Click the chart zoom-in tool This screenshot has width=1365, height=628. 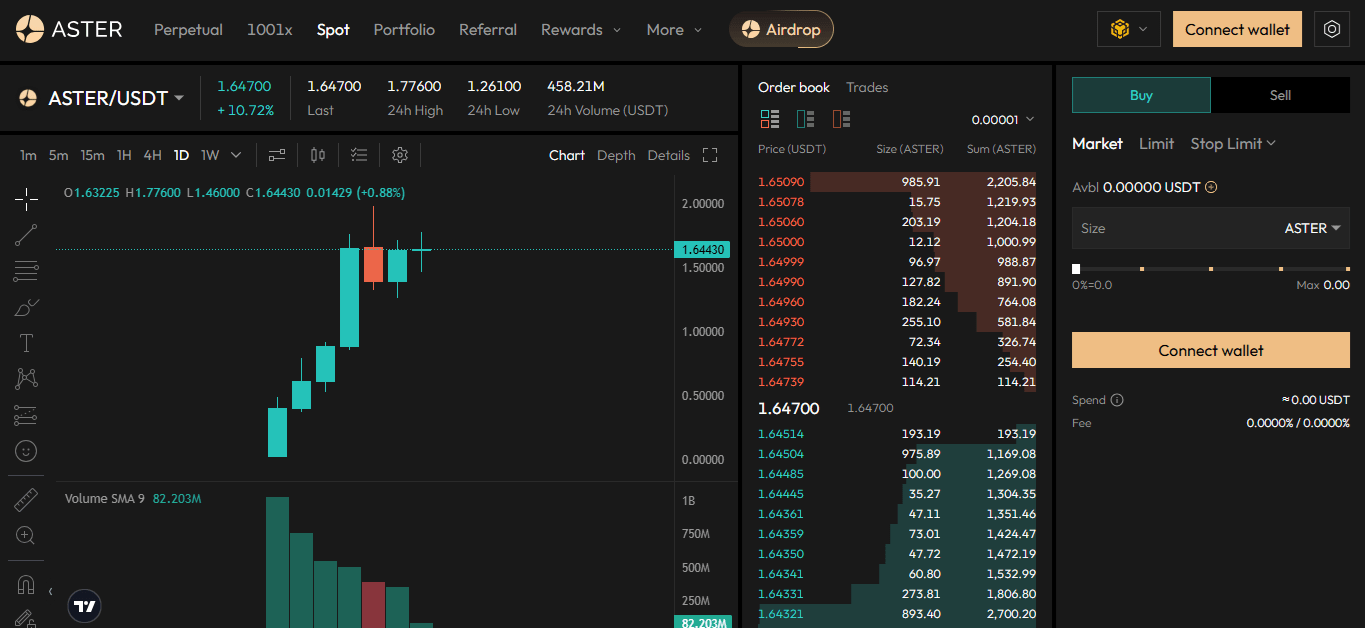(27, 536)
